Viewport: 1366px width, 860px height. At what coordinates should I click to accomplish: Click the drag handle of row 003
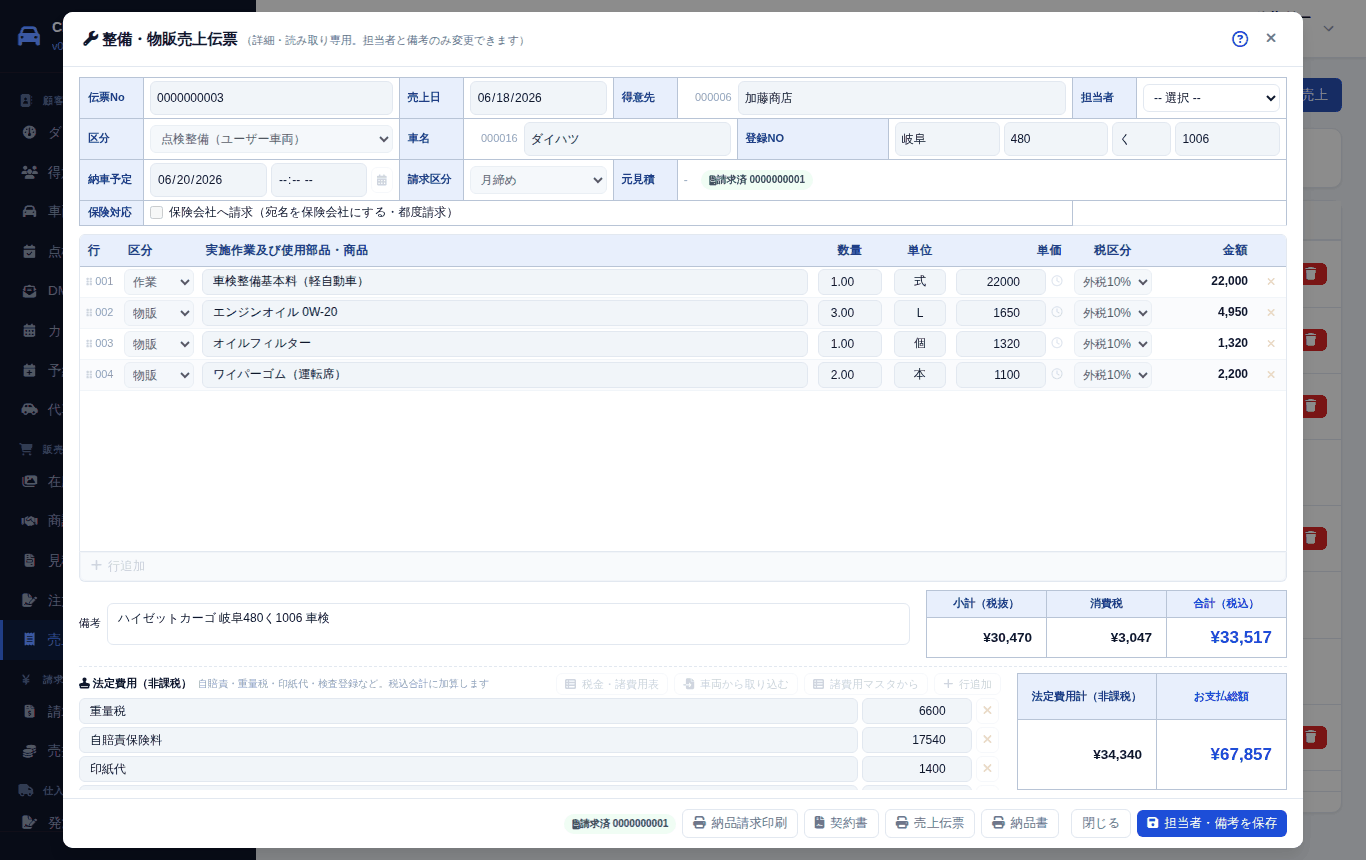click(x=89, y=344)
